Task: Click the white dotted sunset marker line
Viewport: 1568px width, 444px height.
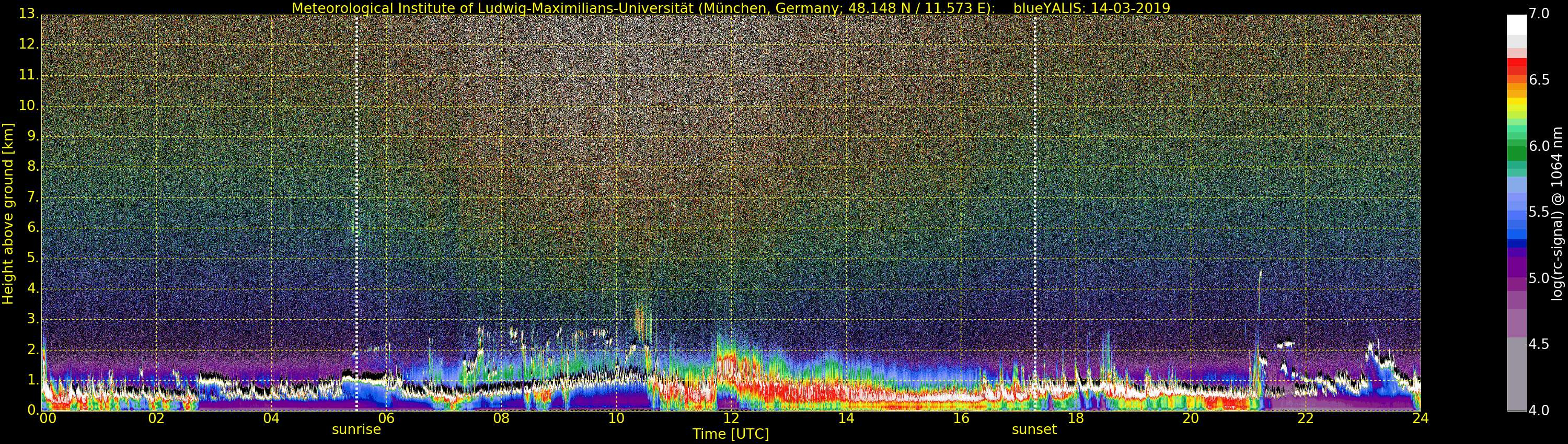Action: 1035,213
